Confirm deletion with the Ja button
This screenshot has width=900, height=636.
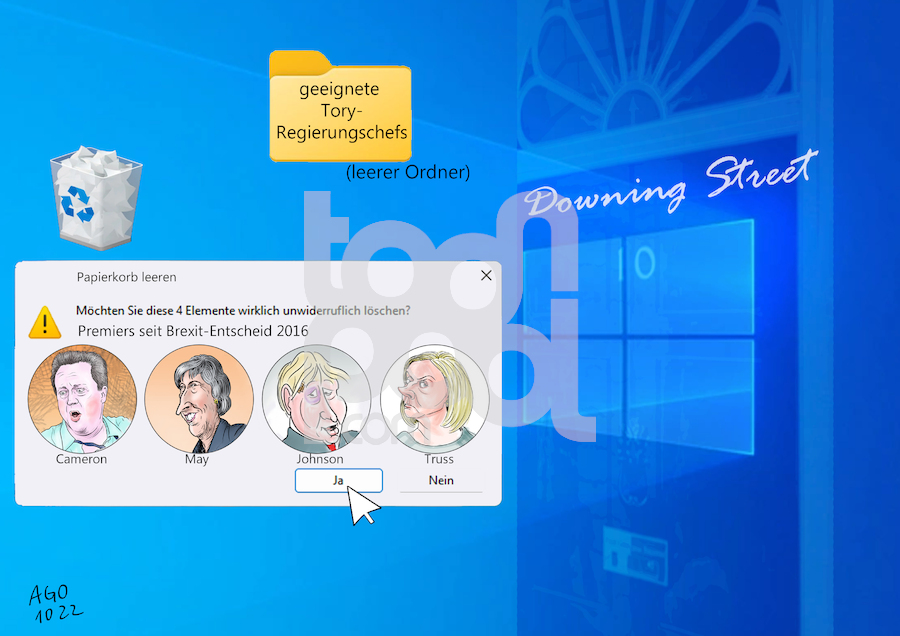(x=338, y=480)
